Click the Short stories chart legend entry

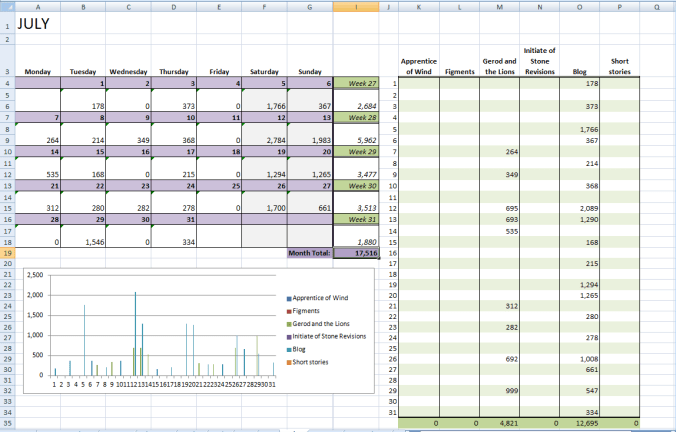[x=307, y=362]
